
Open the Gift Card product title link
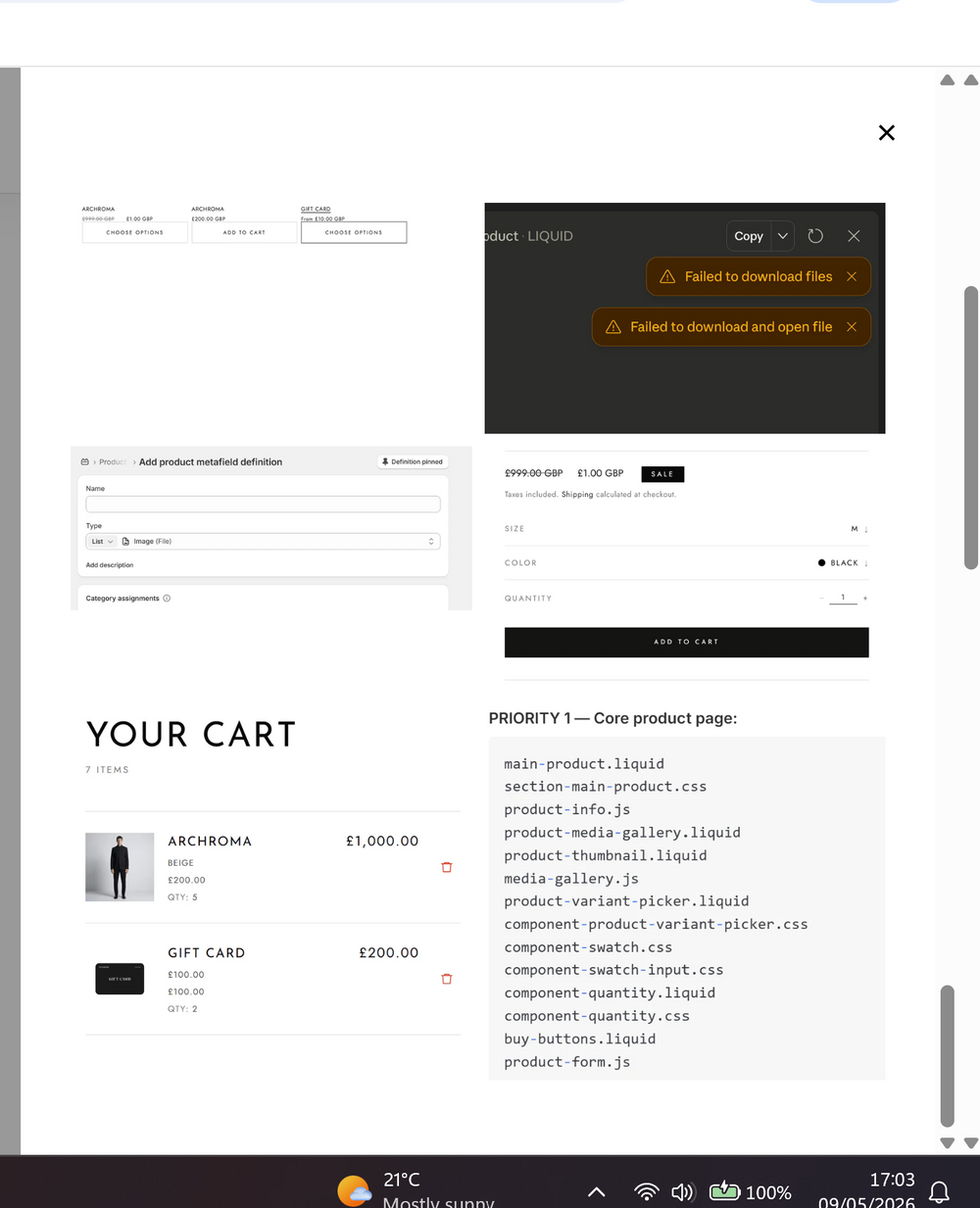(316, 209)
